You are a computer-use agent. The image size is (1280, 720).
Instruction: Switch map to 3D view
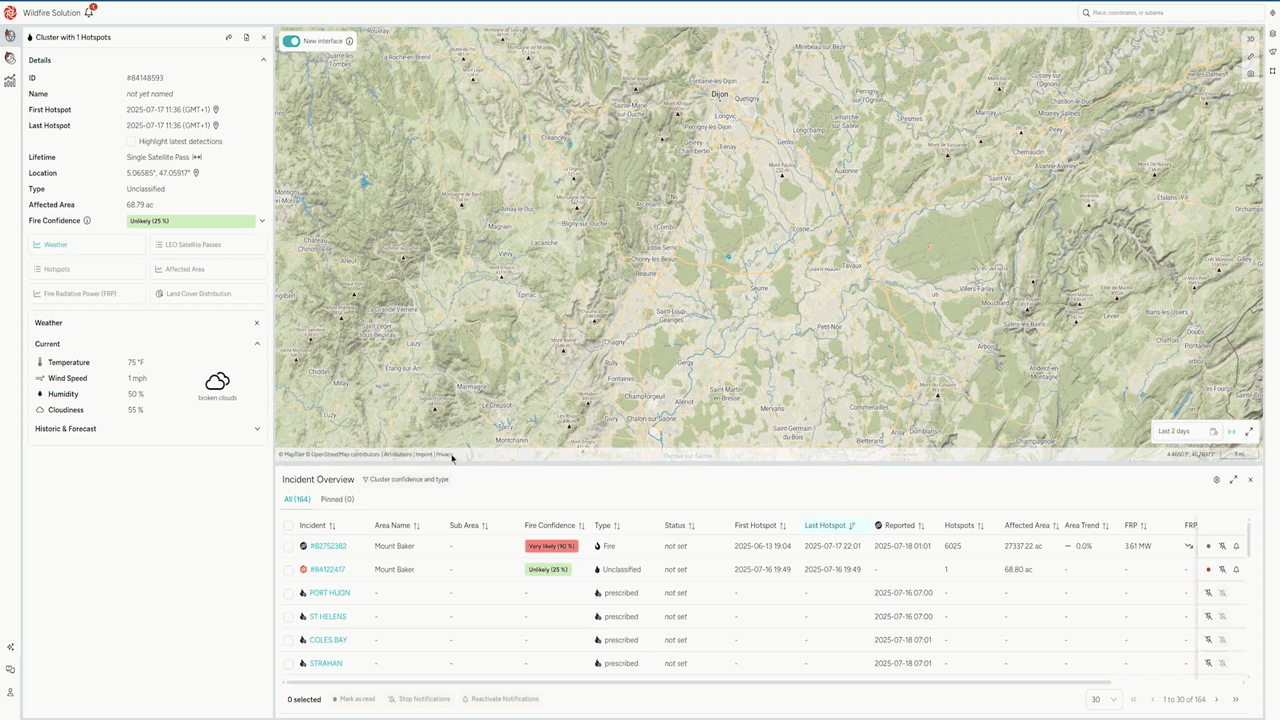click(1251, 39)
